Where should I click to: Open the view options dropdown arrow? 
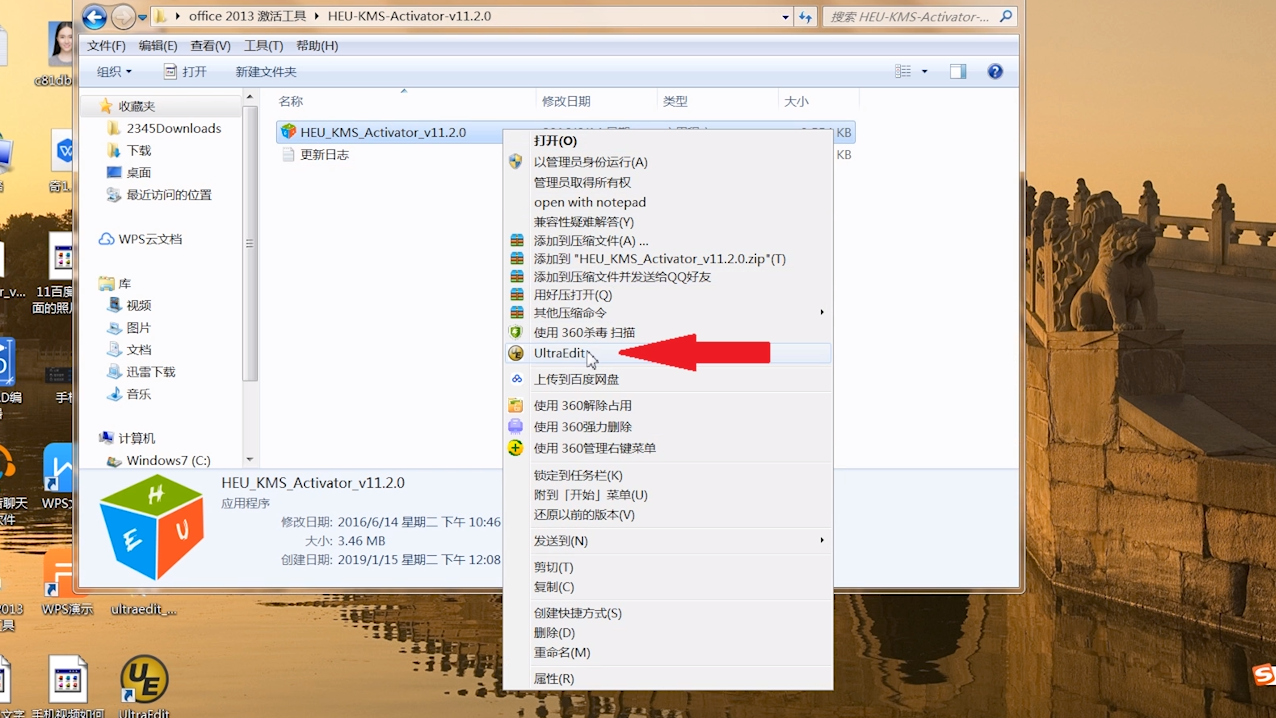click(924, 72)
